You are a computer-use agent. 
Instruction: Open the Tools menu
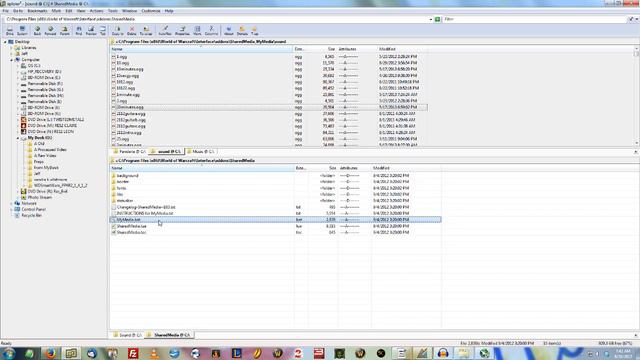click(x=113, y=11)
